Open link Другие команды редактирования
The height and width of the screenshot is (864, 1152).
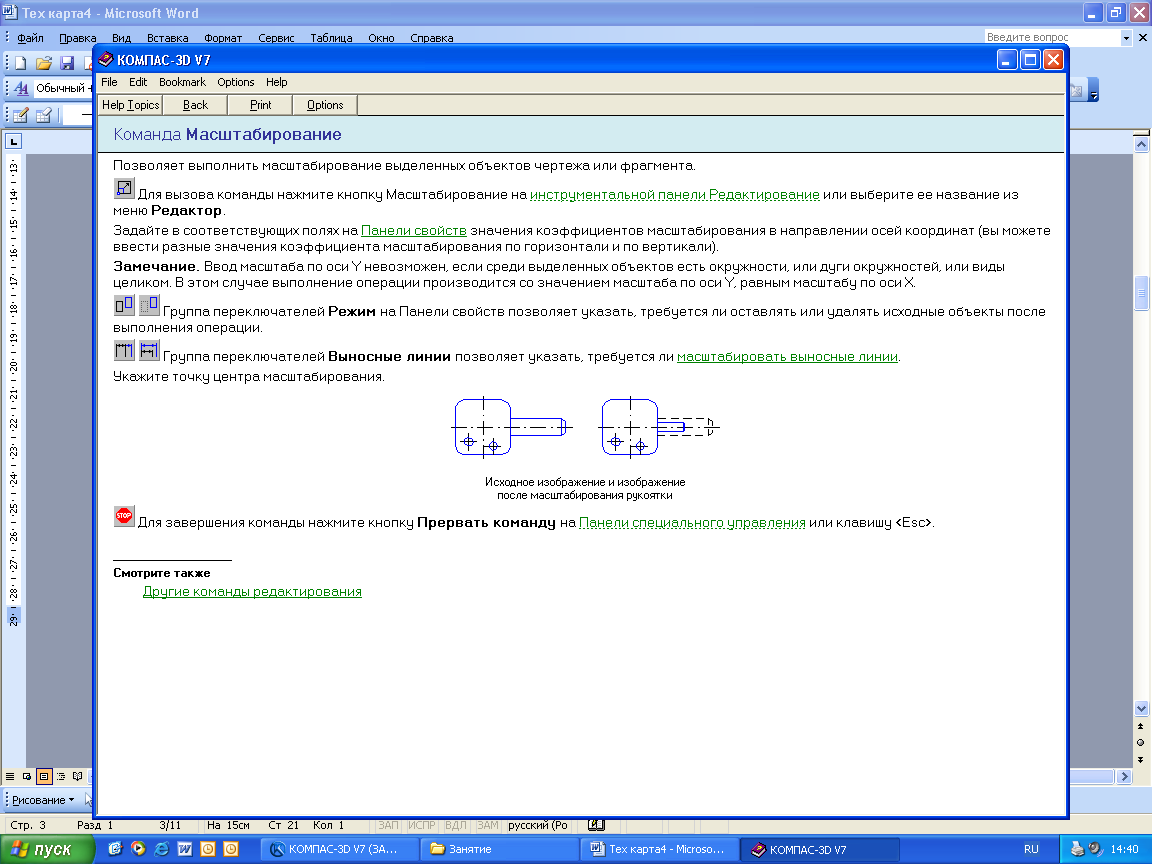point(252,591)
